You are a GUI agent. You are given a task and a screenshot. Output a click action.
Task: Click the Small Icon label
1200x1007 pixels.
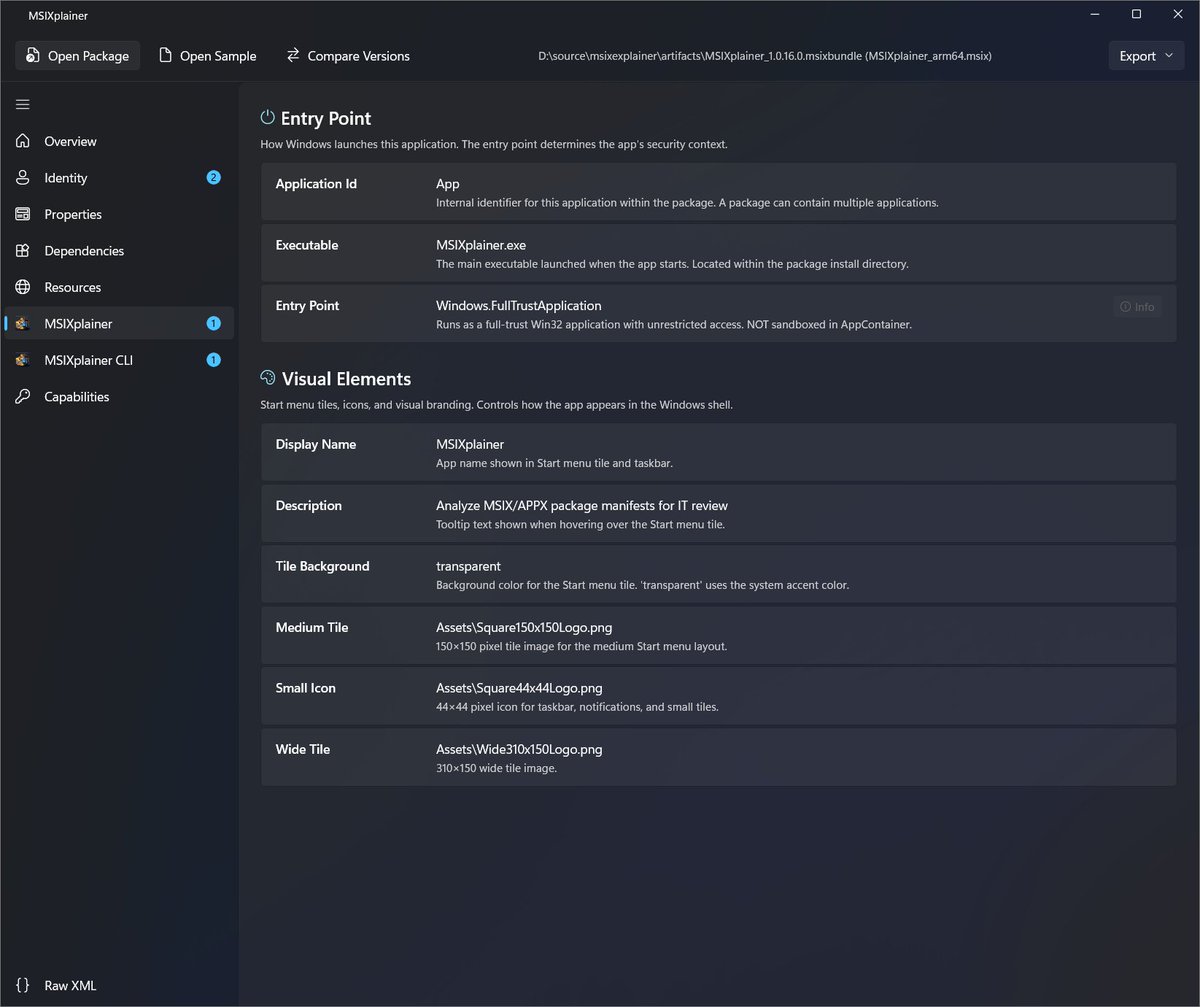(x=306, y=688)
